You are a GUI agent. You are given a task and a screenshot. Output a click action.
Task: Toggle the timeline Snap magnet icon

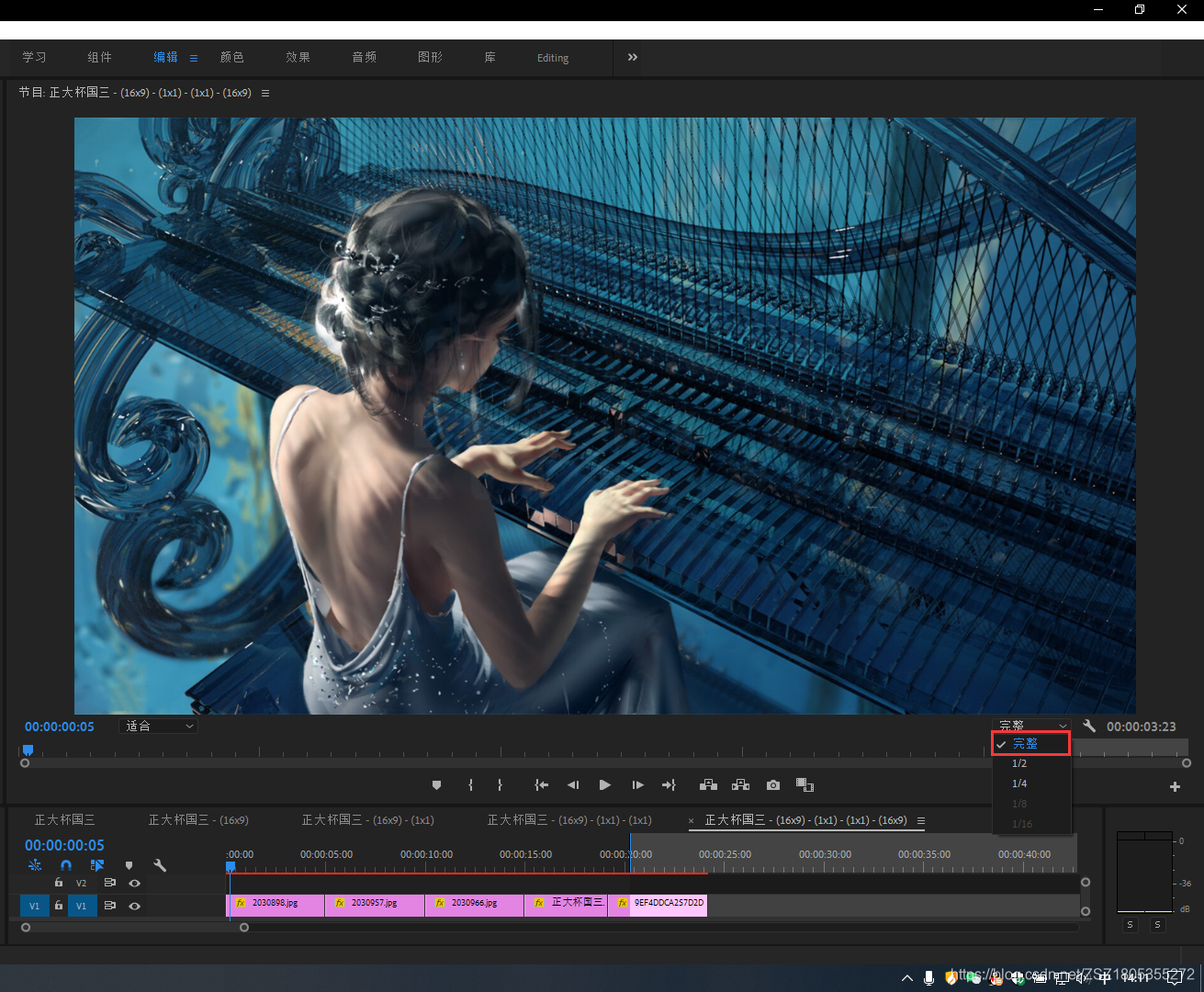(x=66, y=865)
